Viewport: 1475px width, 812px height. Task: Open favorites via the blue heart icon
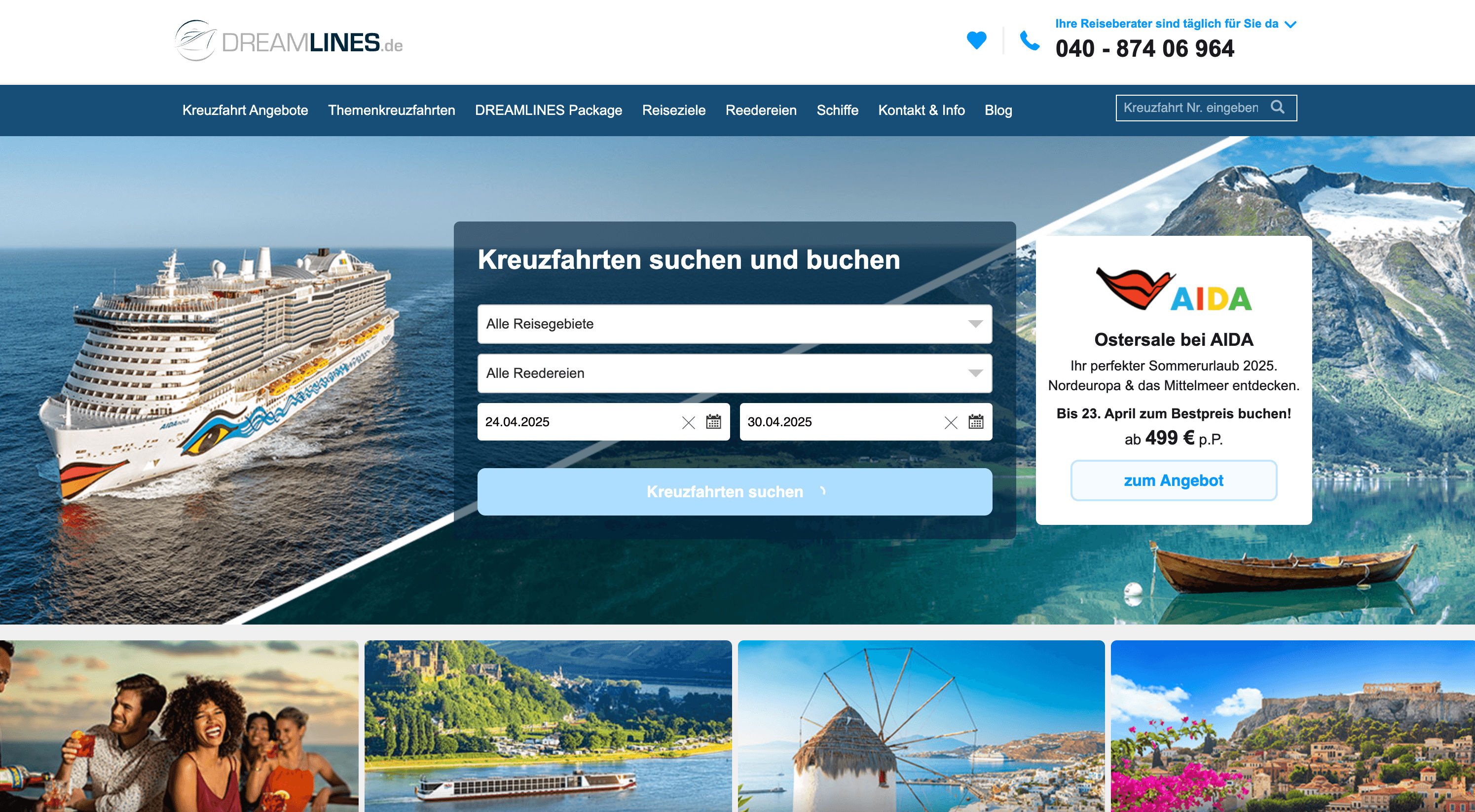976,40
